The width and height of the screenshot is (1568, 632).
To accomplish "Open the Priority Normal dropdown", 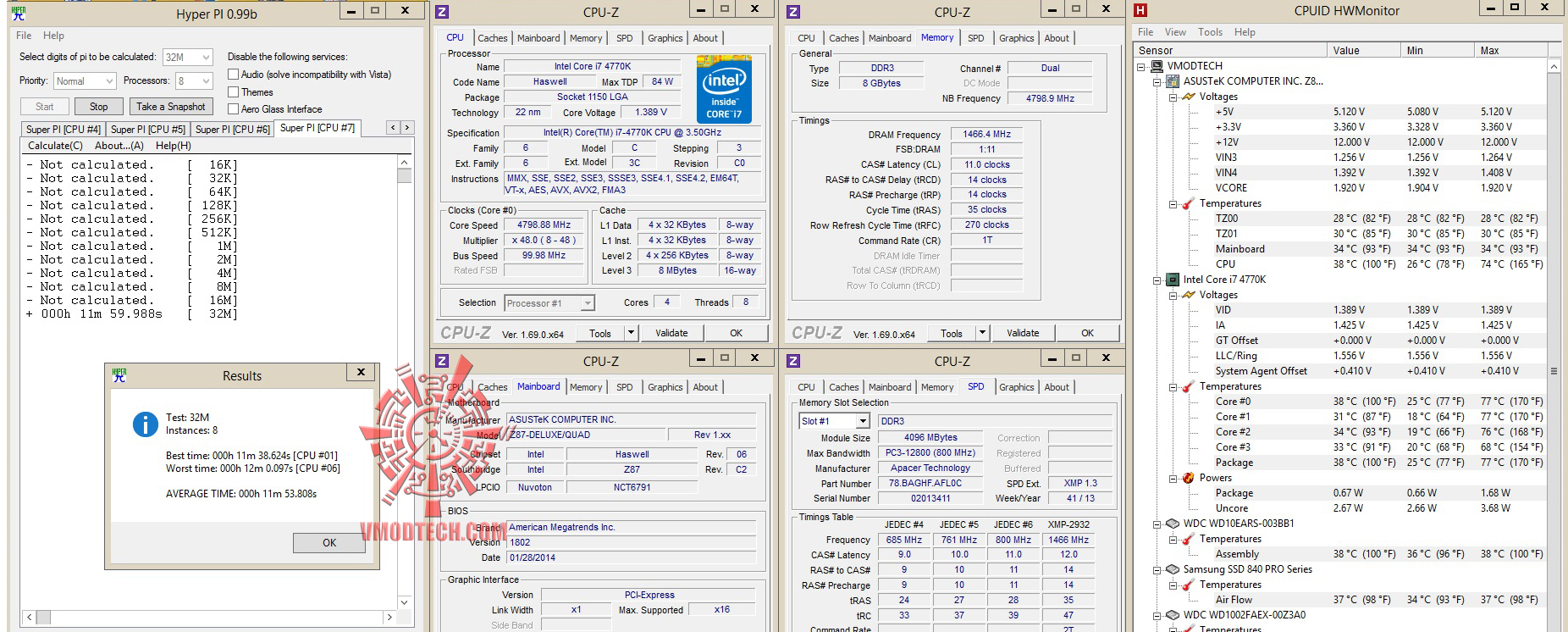I will click(x=84, y=80).
